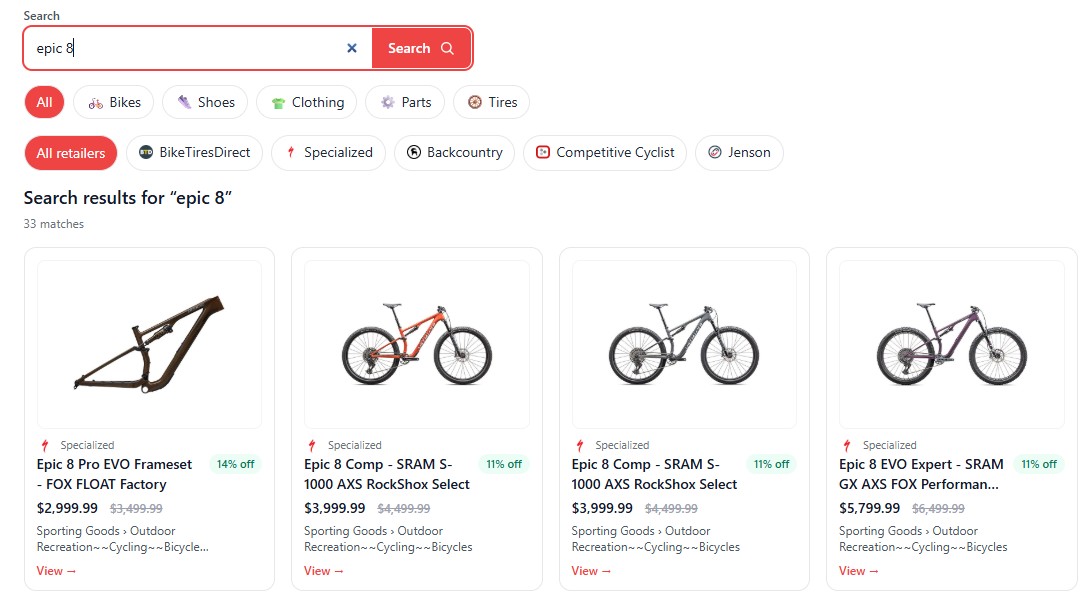Click the red Search button
The height and width of the screenshot is (599, 1091).
pos(421,48)
